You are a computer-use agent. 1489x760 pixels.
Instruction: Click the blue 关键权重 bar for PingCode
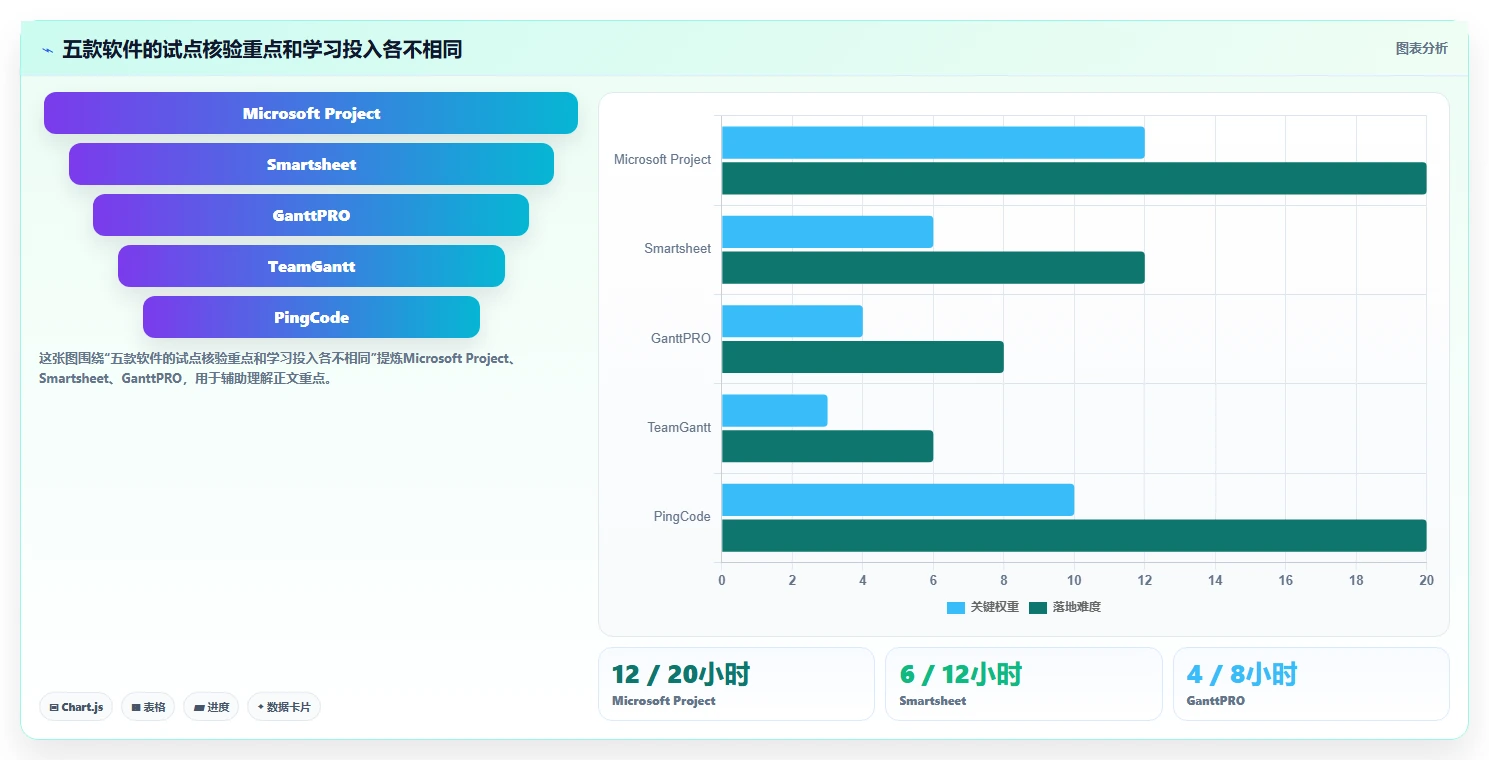898,500
